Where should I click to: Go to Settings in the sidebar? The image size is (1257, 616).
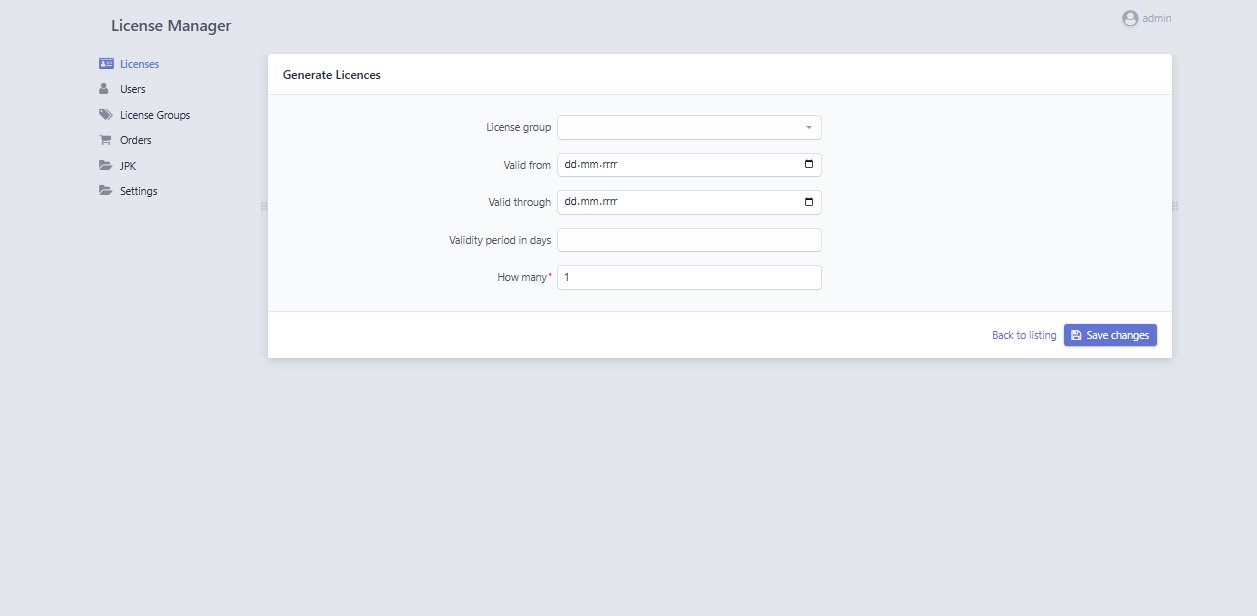[138, 191]
